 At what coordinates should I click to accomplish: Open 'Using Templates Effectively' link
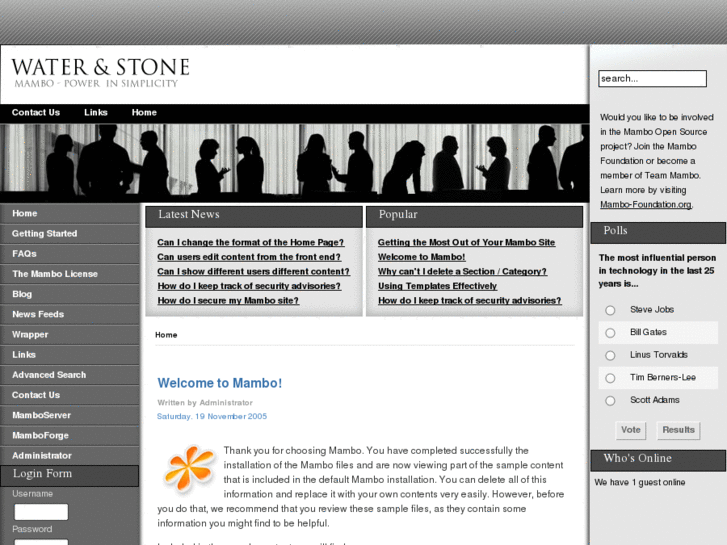pos(437,286)
